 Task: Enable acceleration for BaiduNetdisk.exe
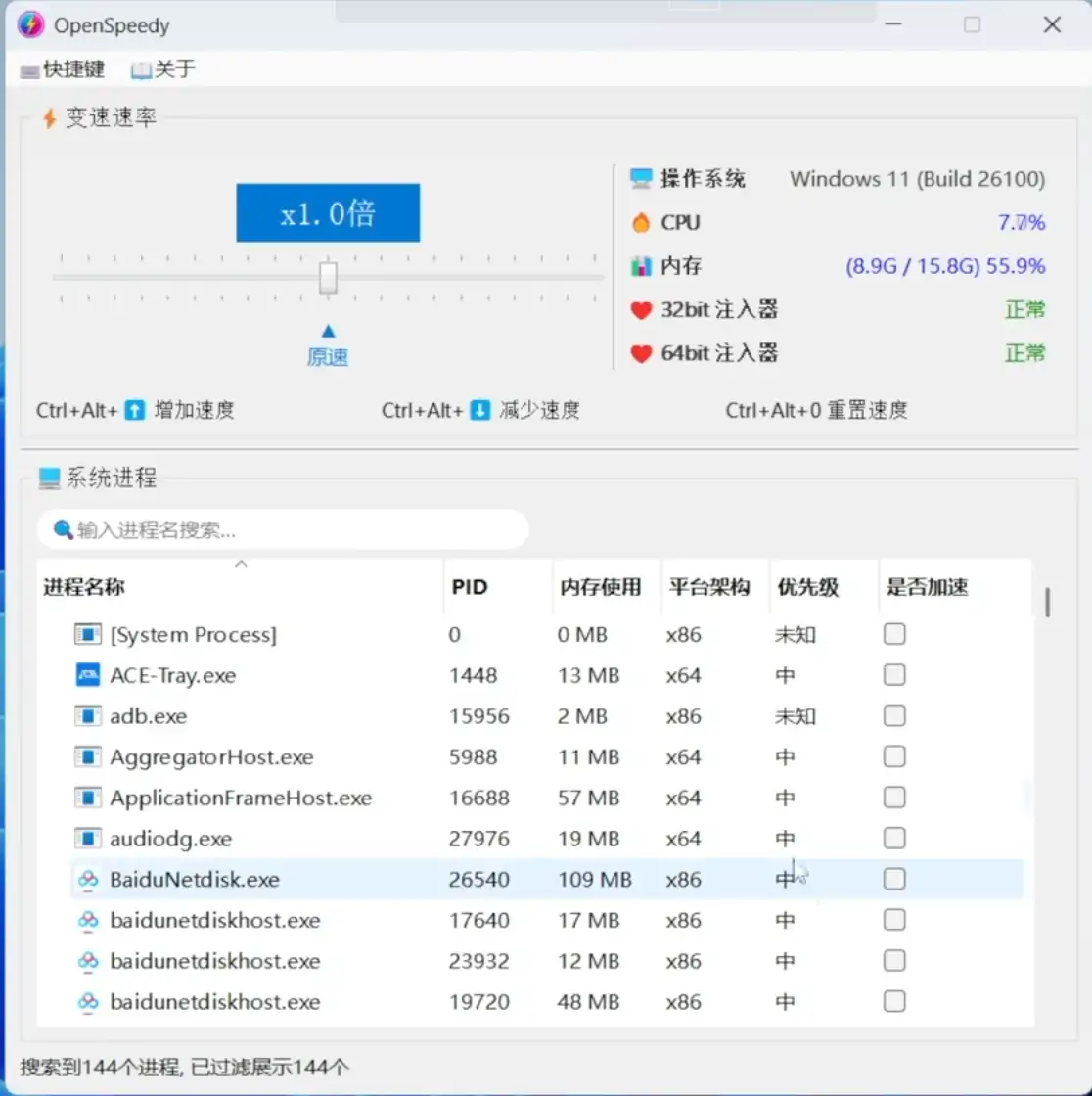point(893,879)
